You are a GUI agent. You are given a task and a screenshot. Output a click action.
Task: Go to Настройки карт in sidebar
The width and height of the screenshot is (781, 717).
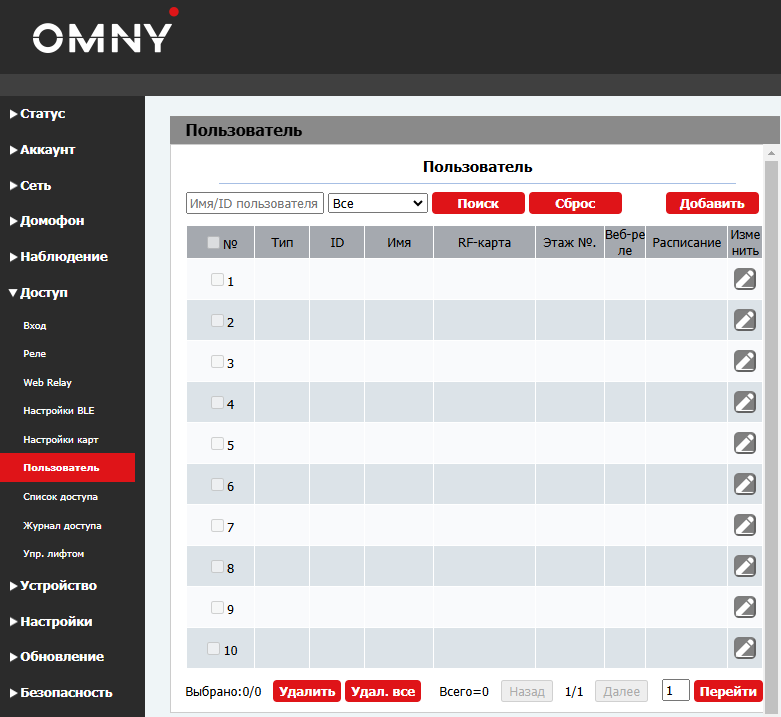point(60,440)
